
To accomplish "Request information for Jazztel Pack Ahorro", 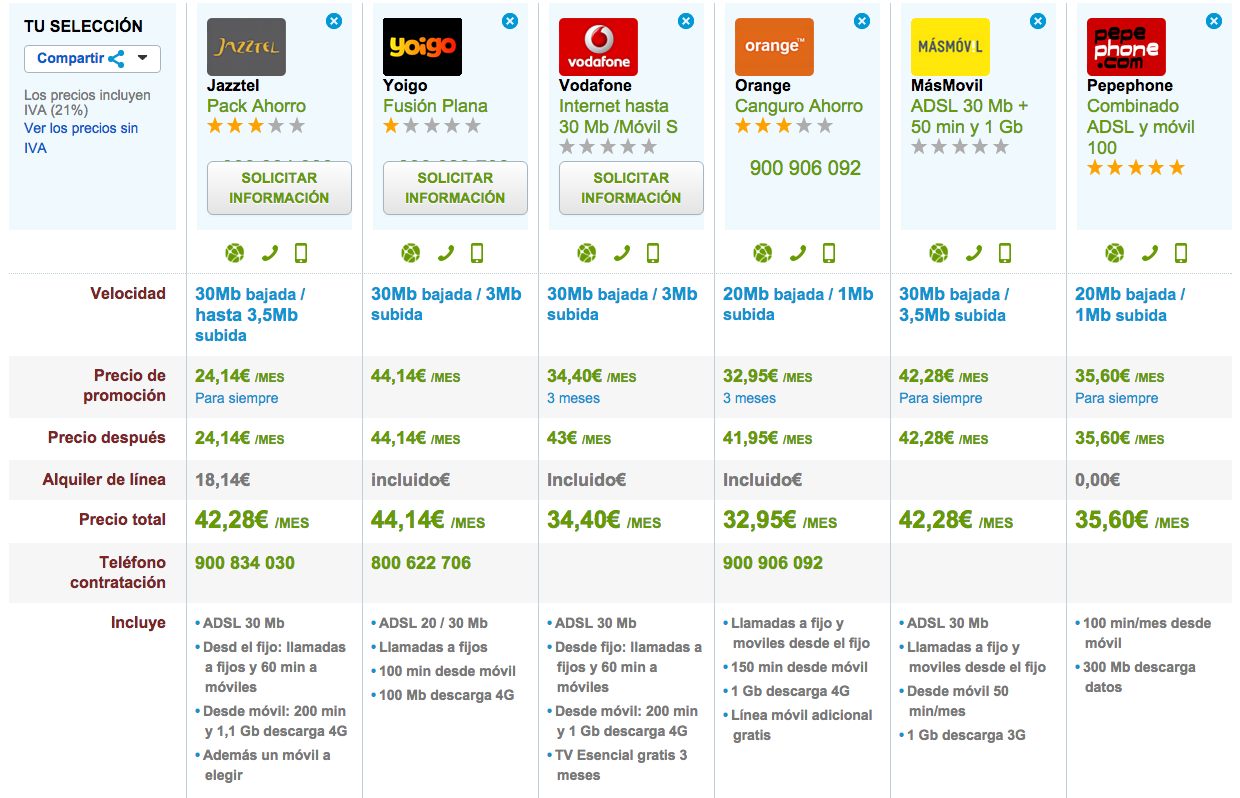I will 279,188.
